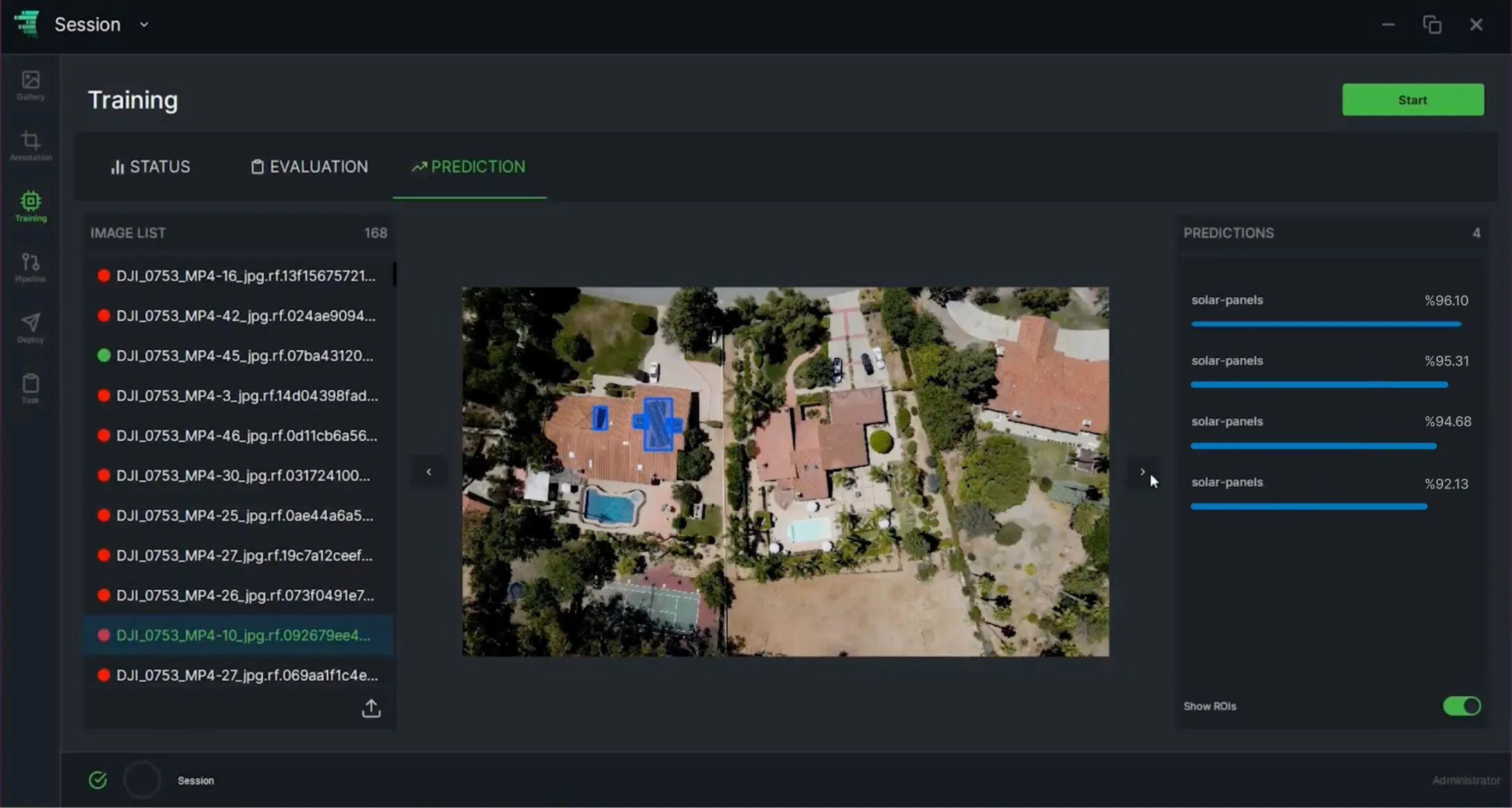Select the large cross-shaped blue ROI

pyautogui.click(x=657, y=424)
